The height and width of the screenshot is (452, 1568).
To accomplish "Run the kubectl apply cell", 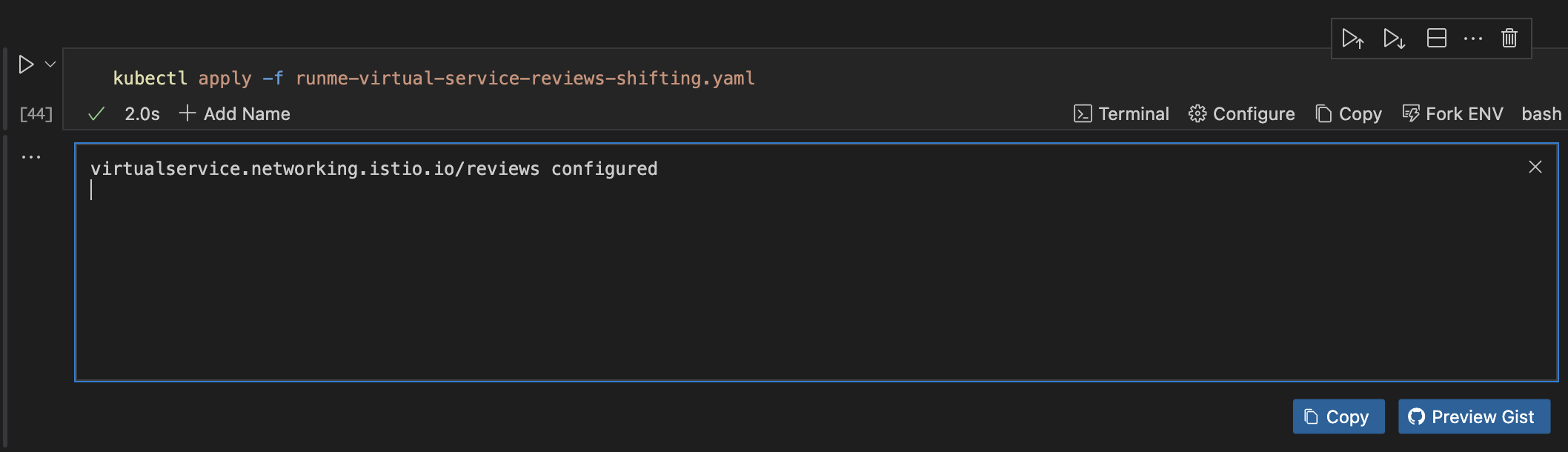I will (26, 64).
